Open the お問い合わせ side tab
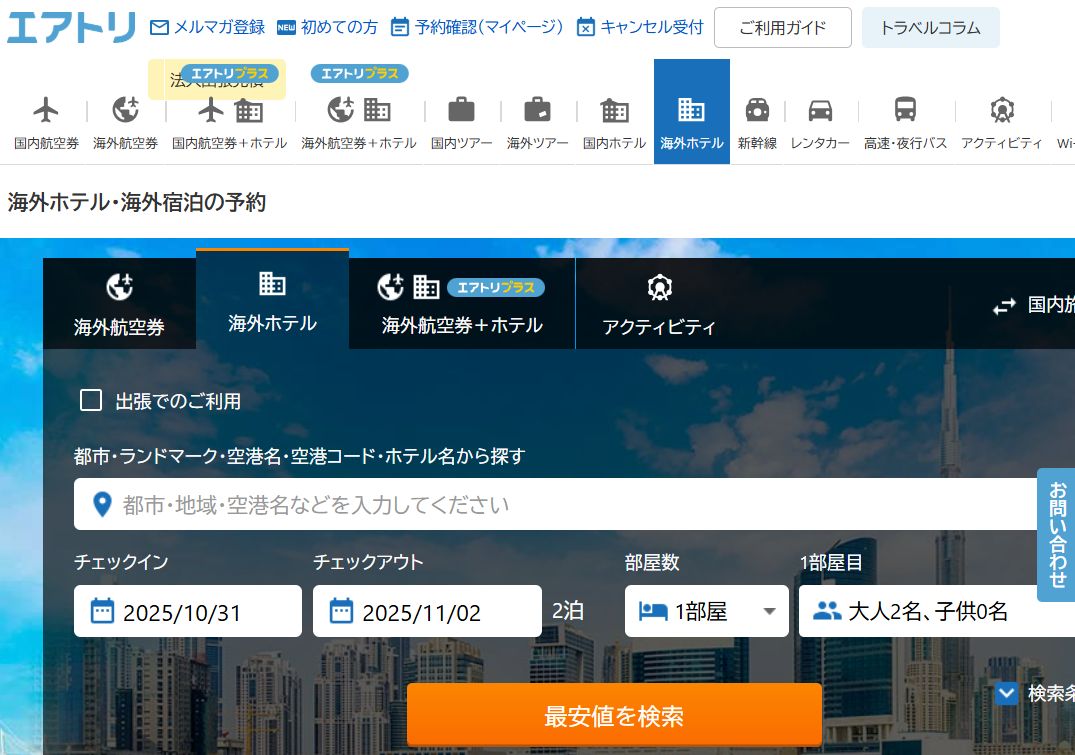 click(1057, 534)
